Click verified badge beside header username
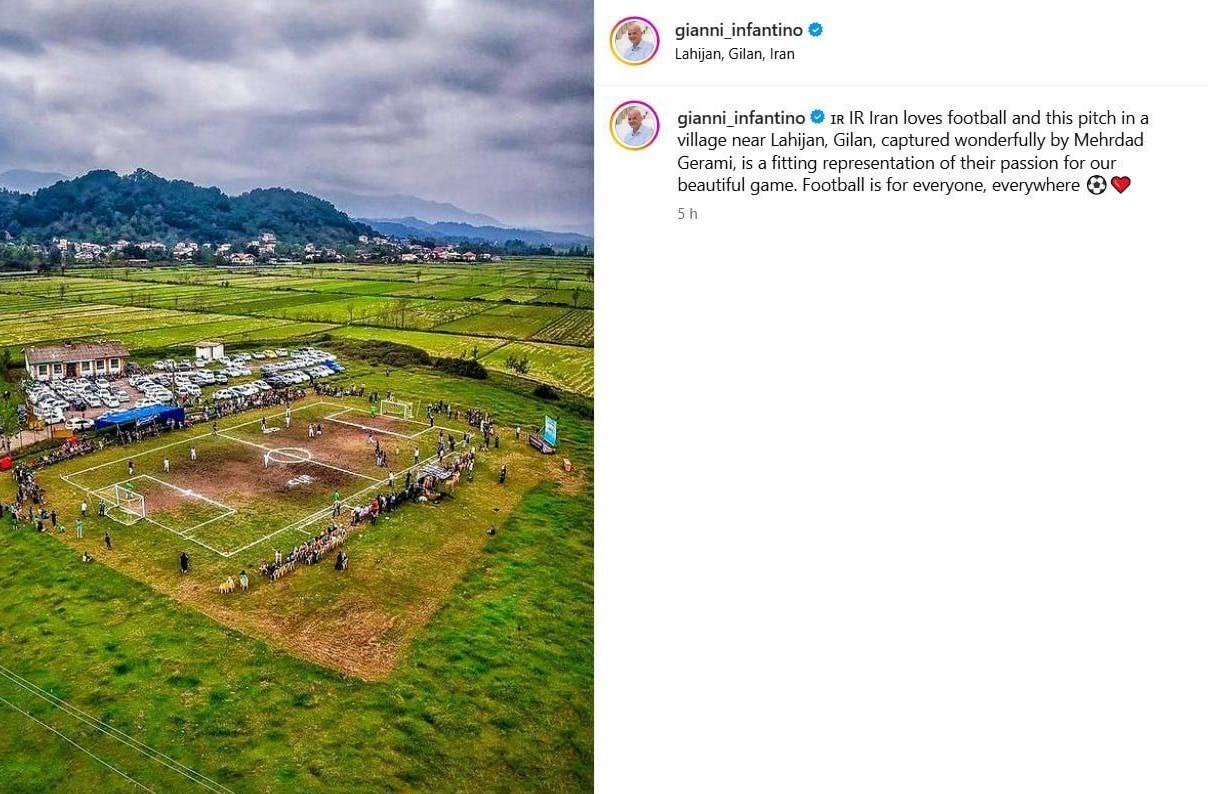 [x=816, y=30]
